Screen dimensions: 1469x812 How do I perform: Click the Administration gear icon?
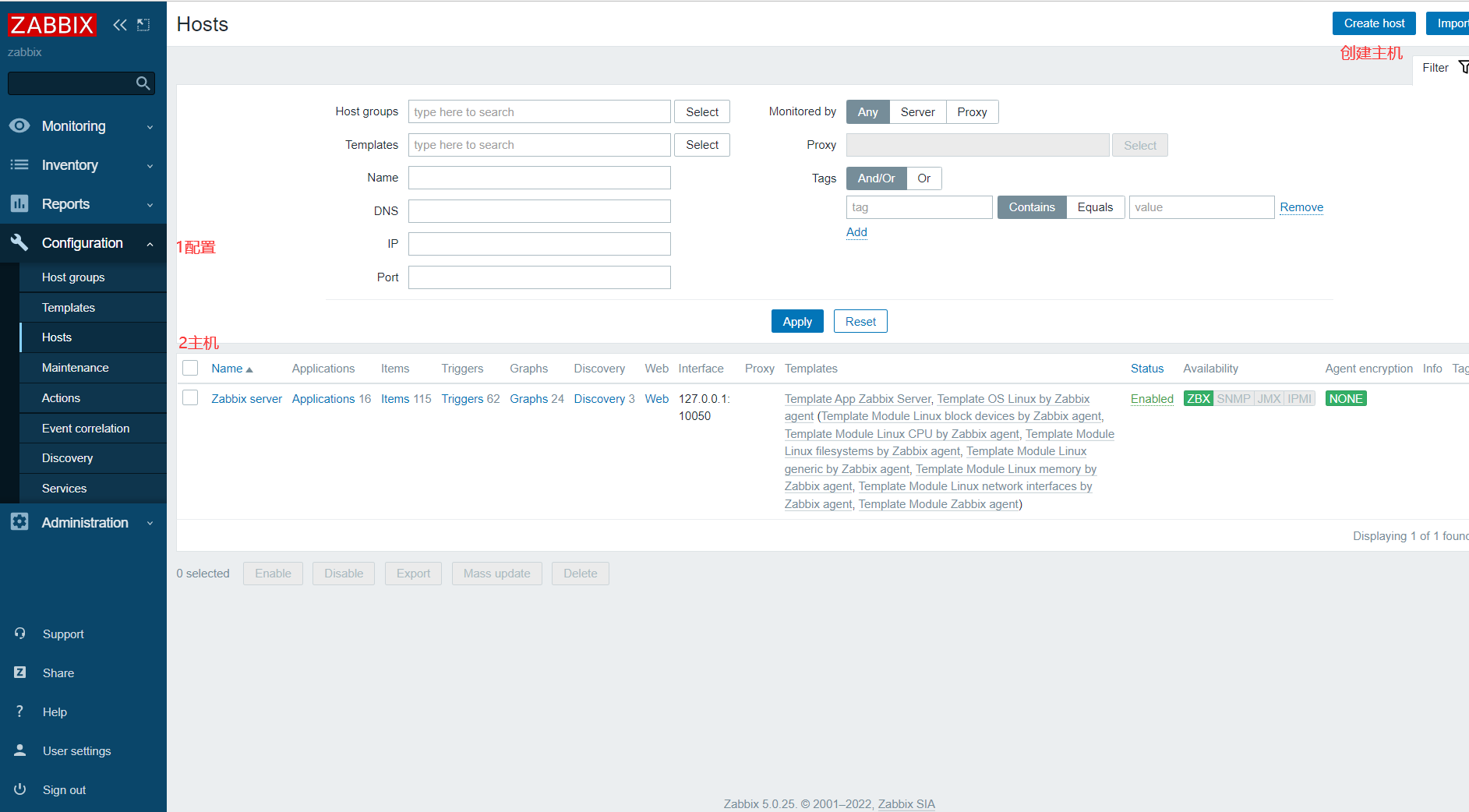point(19,522)
